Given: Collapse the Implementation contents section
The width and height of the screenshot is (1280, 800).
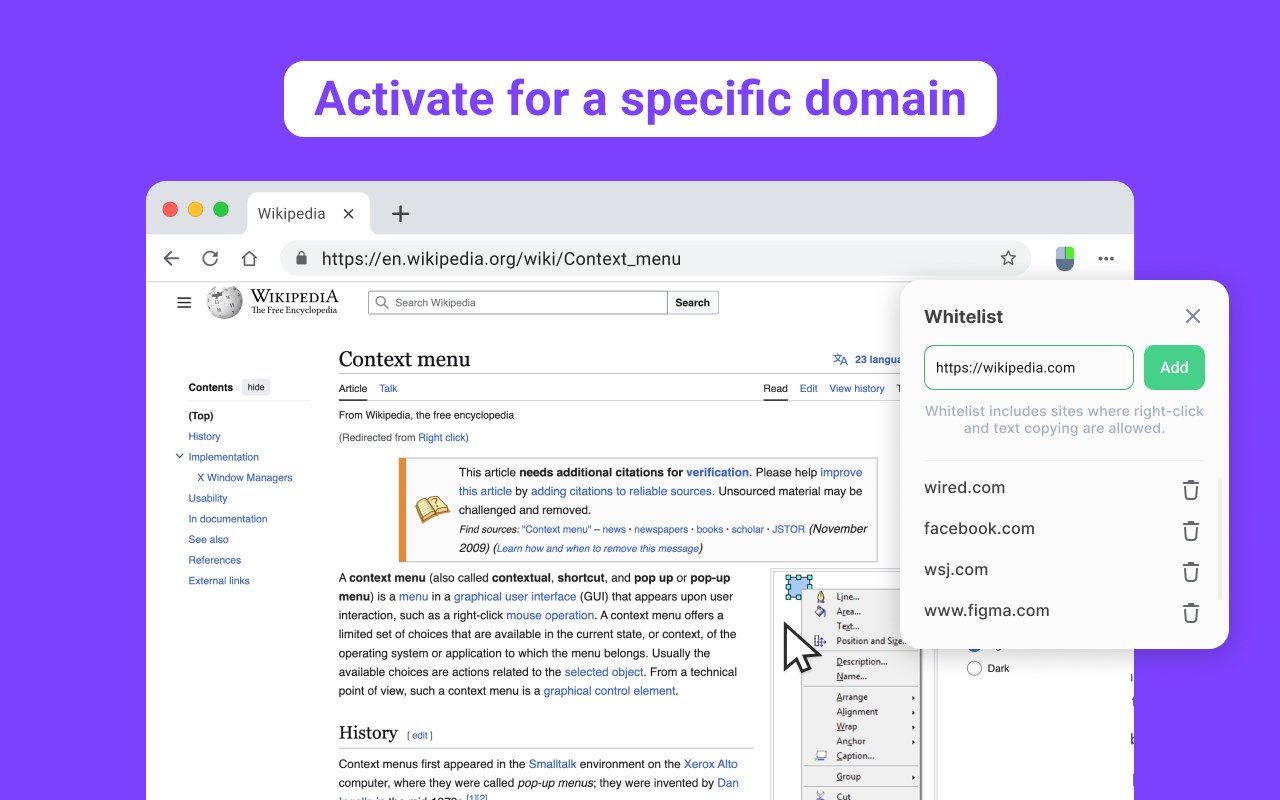Looking at the screenshot, I should pyautogui.click(x=180, y=456).
